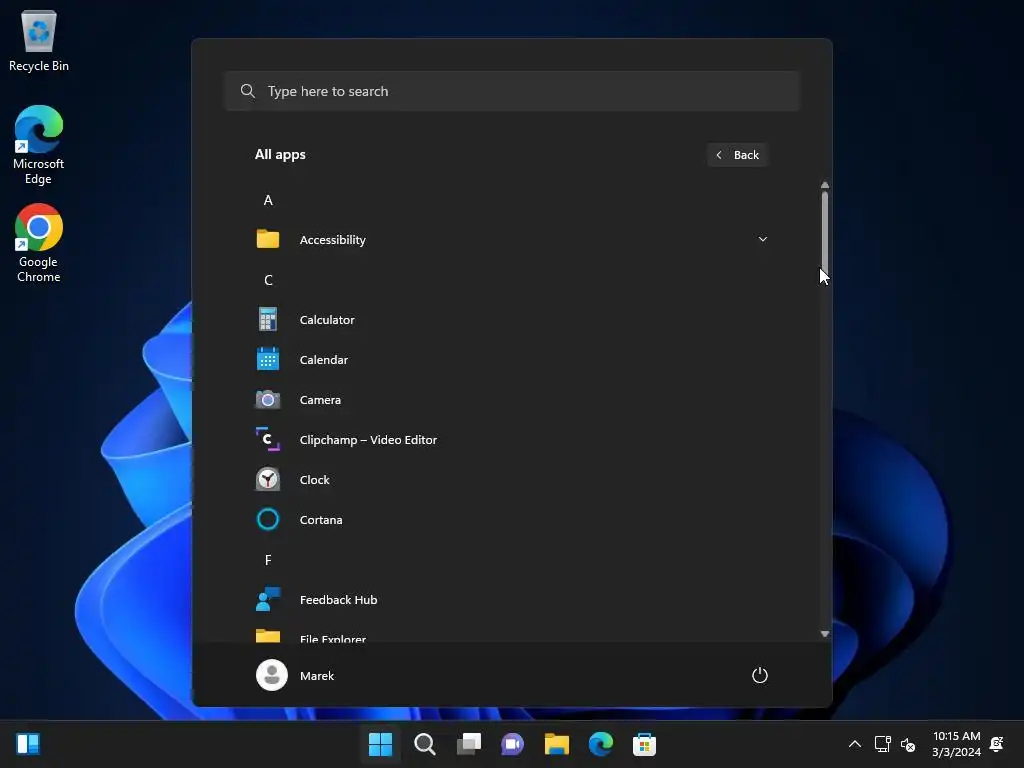Click the Calculator label text

327,319
